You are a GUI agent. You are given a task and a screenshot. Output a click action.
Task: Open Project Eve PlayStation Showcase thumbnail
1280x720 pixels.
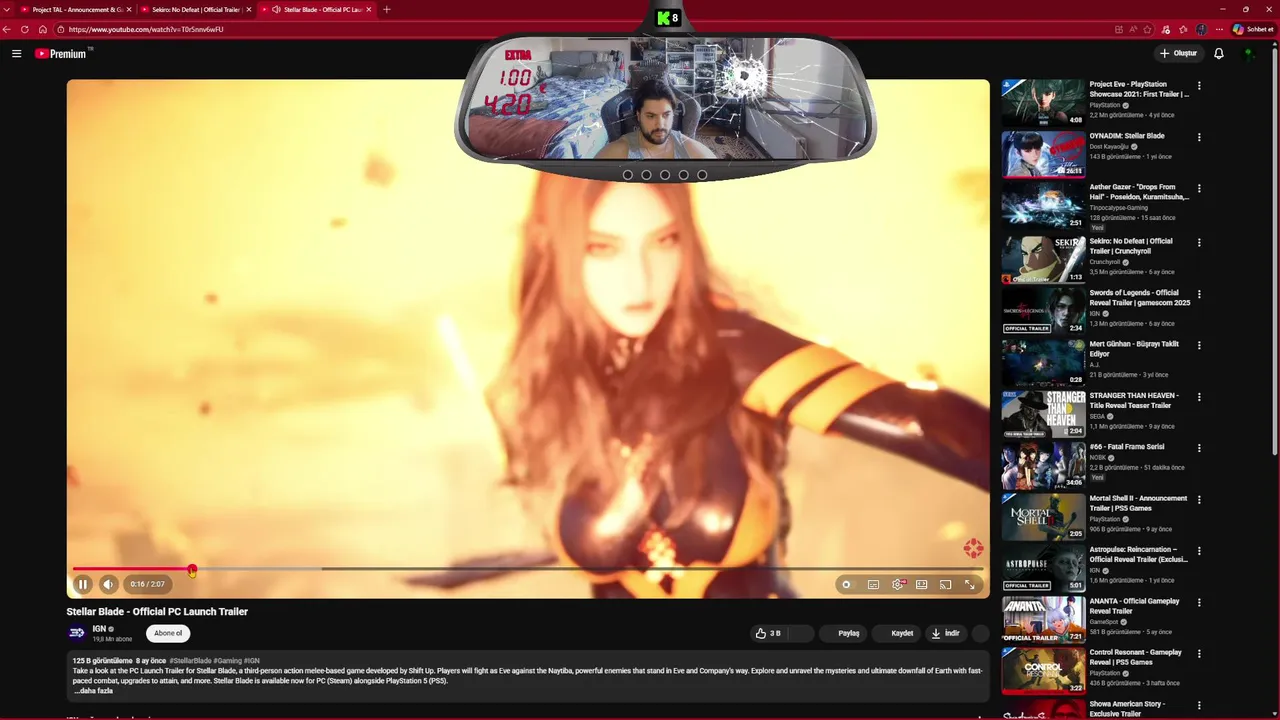coord(1043,102)
